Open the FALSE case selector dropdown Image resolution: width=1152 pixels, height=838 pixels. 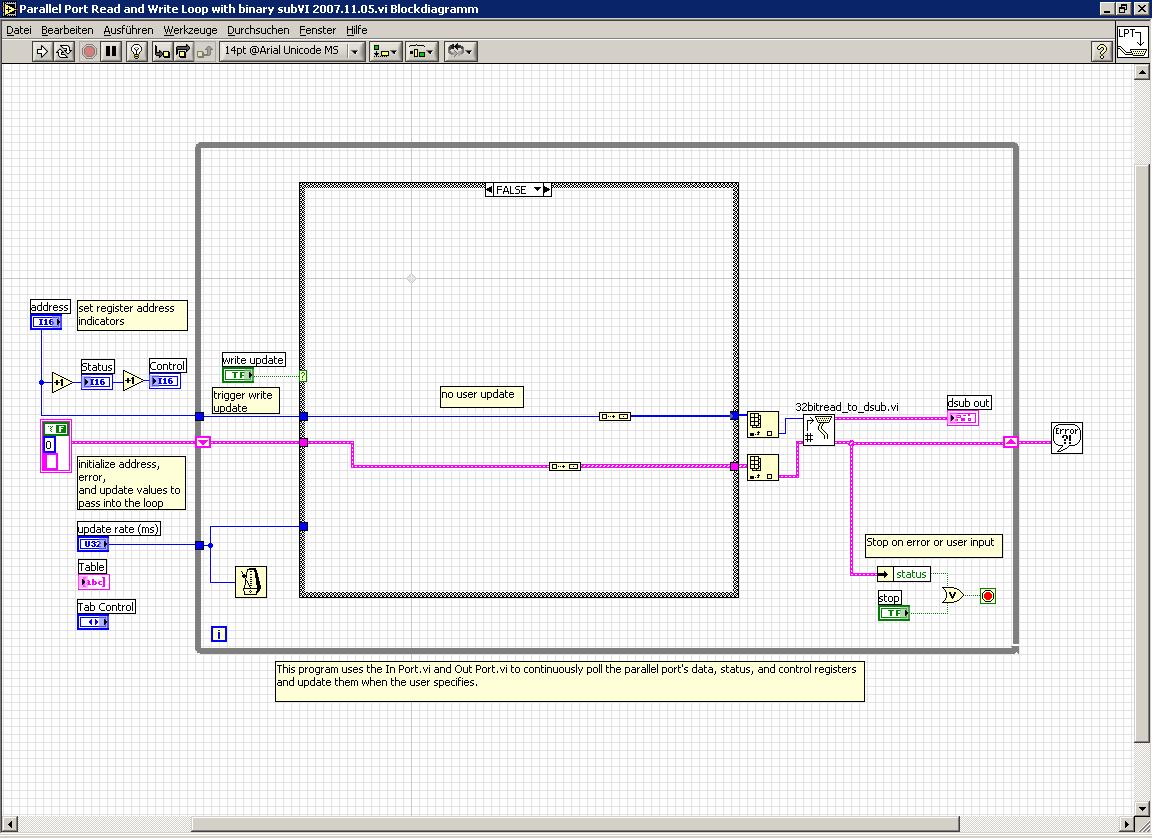click(537, 189)
